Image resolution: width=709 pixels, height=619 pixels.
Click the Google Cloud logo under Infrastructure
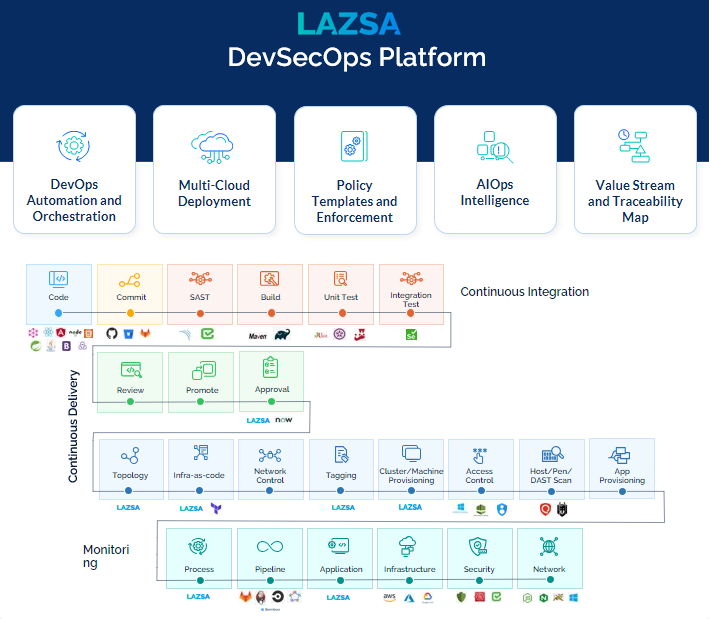tap(428, 598)
